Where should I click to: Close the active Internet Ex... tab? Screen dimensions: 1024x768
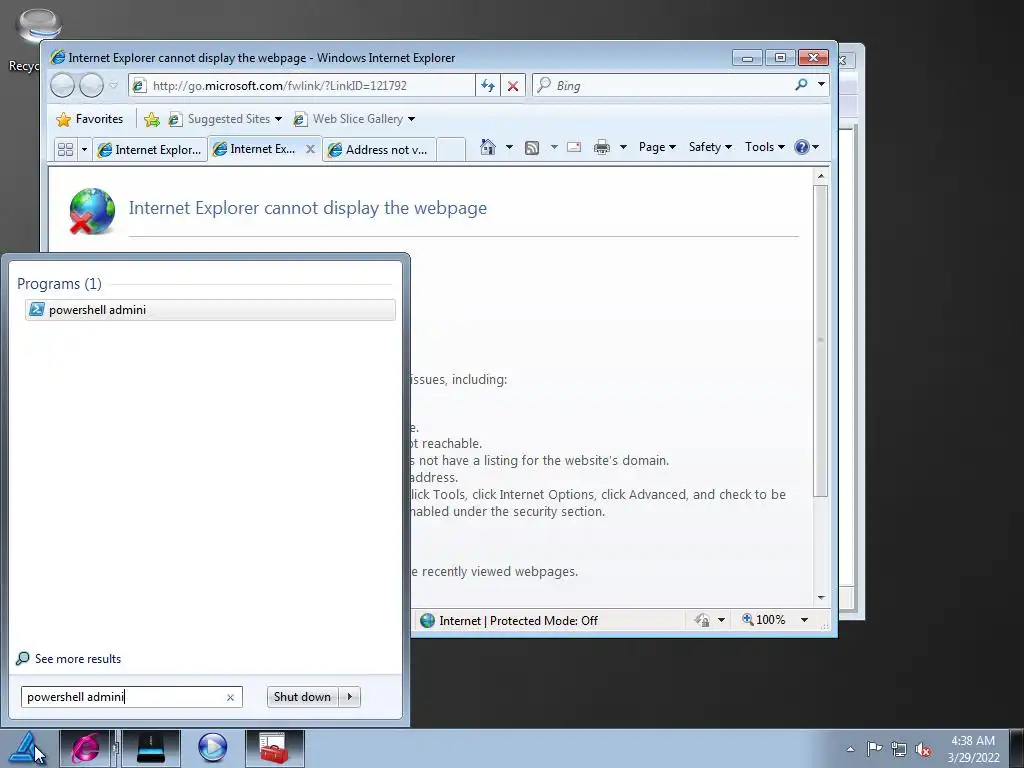tap(310, 149)
